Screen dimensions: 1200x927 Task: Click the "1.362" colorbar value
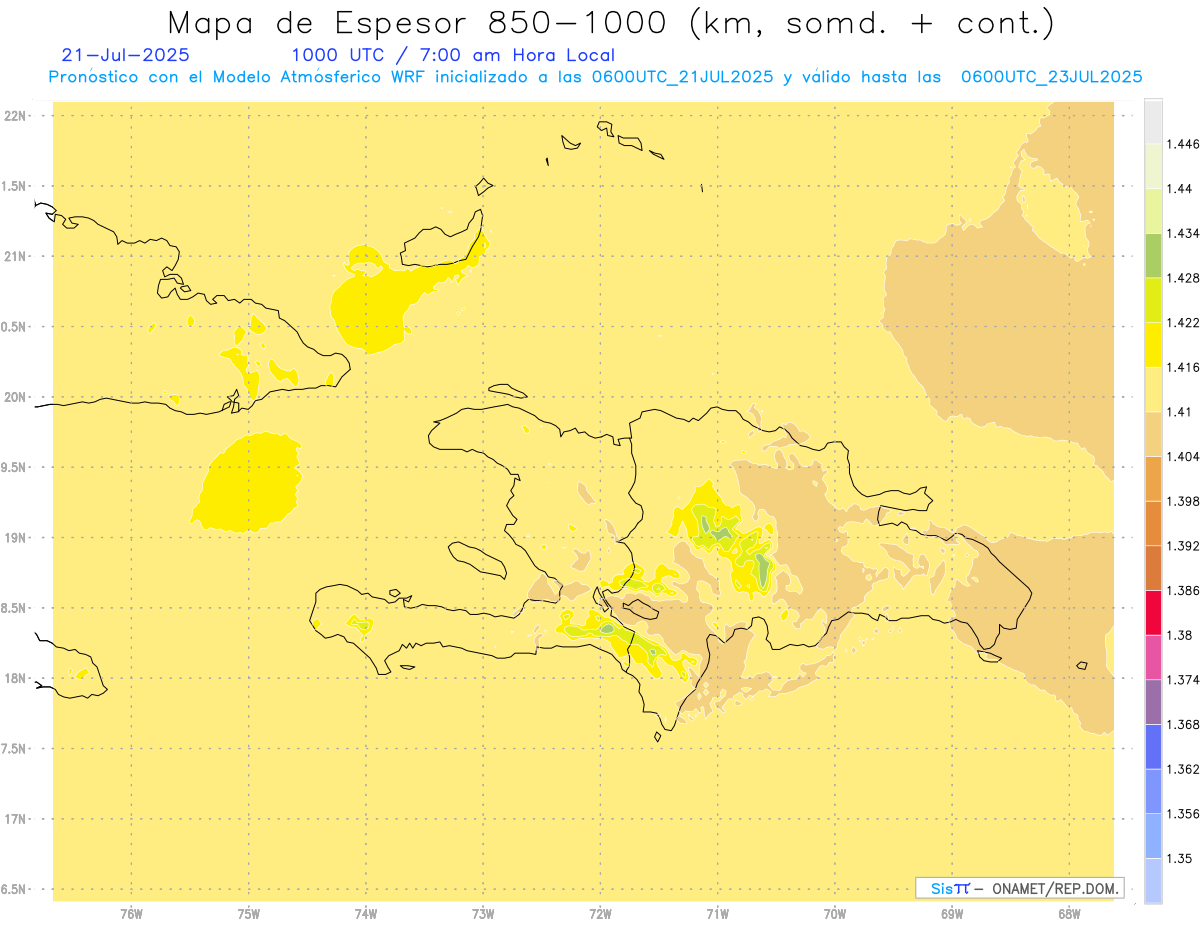click(x=1185, y=769)
